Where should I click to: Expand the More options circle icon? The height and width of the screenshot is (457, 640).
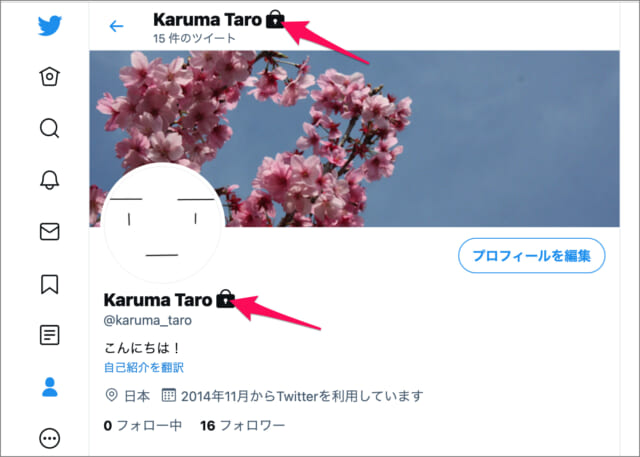click(49, 439)
